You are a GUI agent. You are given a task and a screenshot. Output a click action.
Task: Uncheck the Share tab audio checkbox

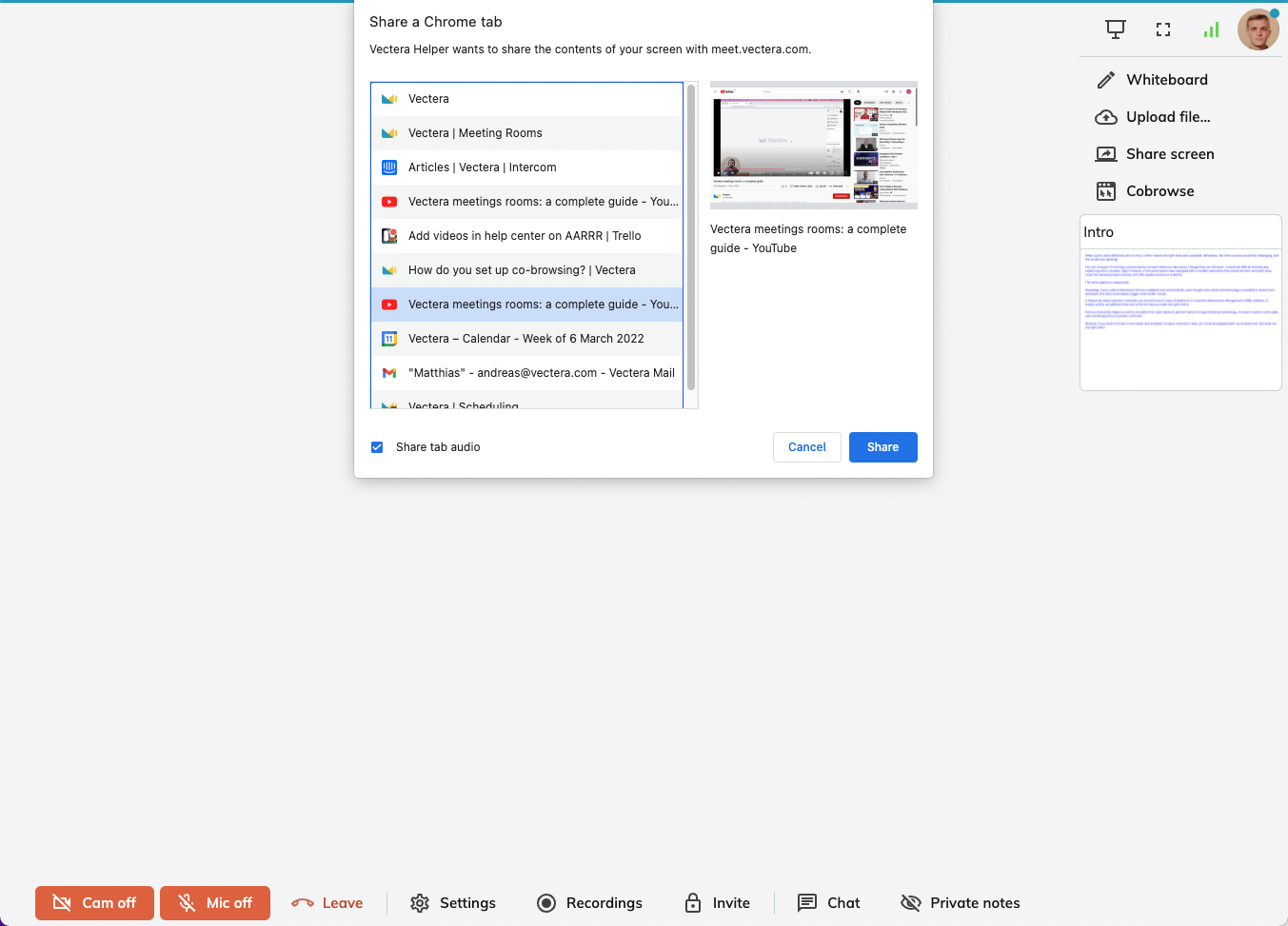pos(377,447)
